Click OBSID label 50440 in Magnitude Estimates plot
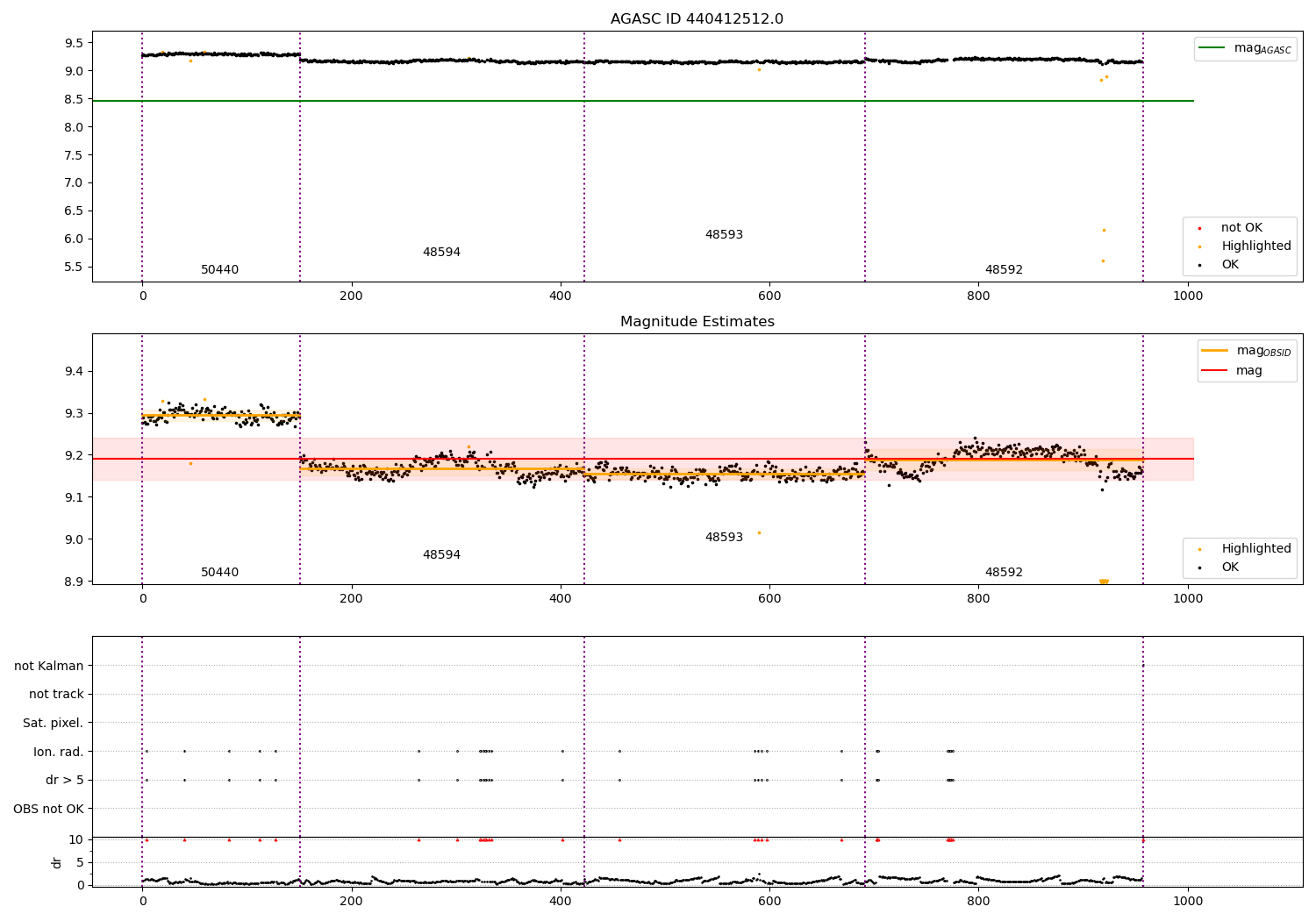This screenshot has height=921, width=1316. [x=219, y=573]
